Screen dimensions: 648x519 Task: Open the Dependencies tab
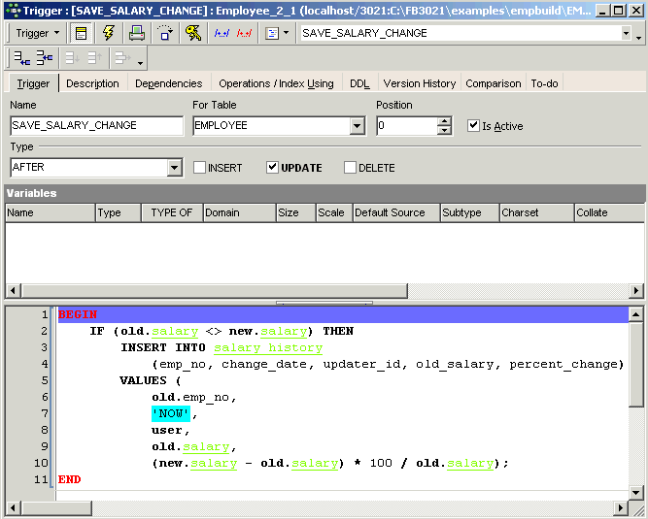tap(169, 83)
